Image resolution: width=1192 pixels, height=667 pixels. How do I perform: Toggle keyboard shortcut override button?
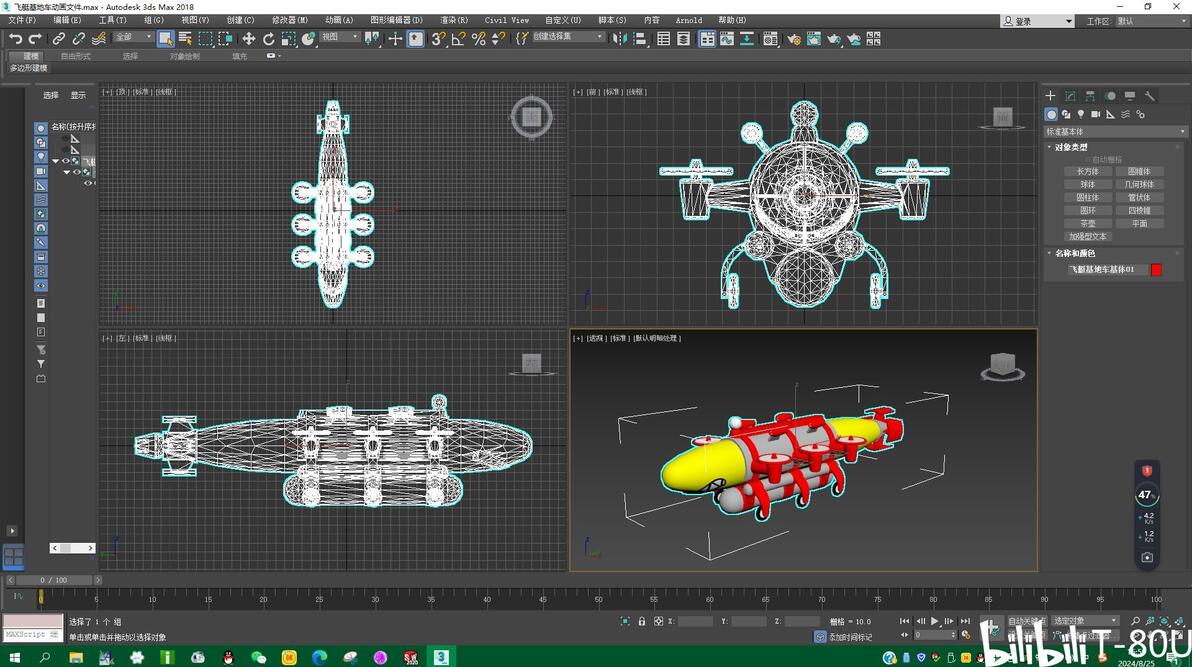coord(415,39)
